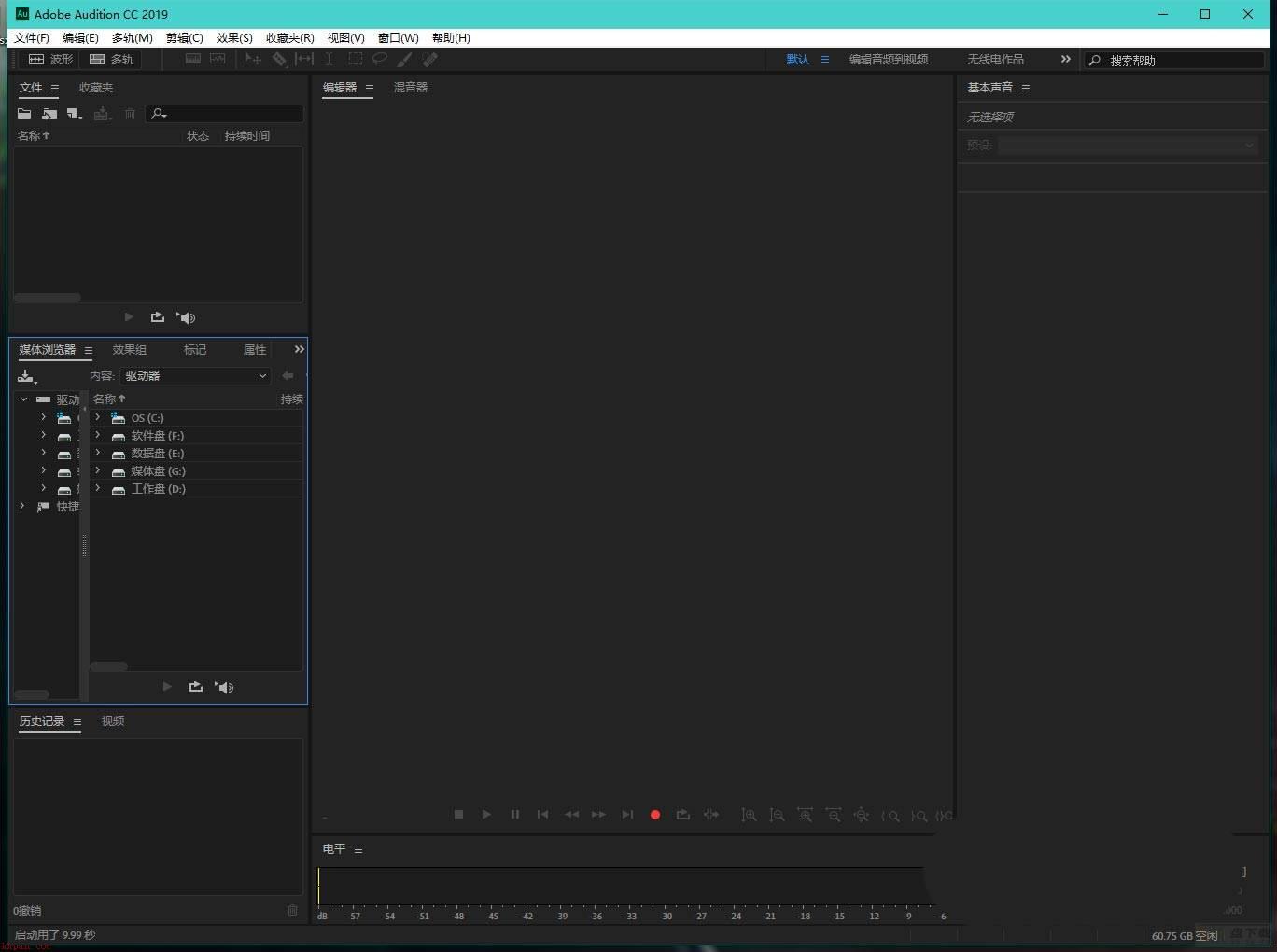
Task: Click New File icon in Files panel
Action: point(75,114)
